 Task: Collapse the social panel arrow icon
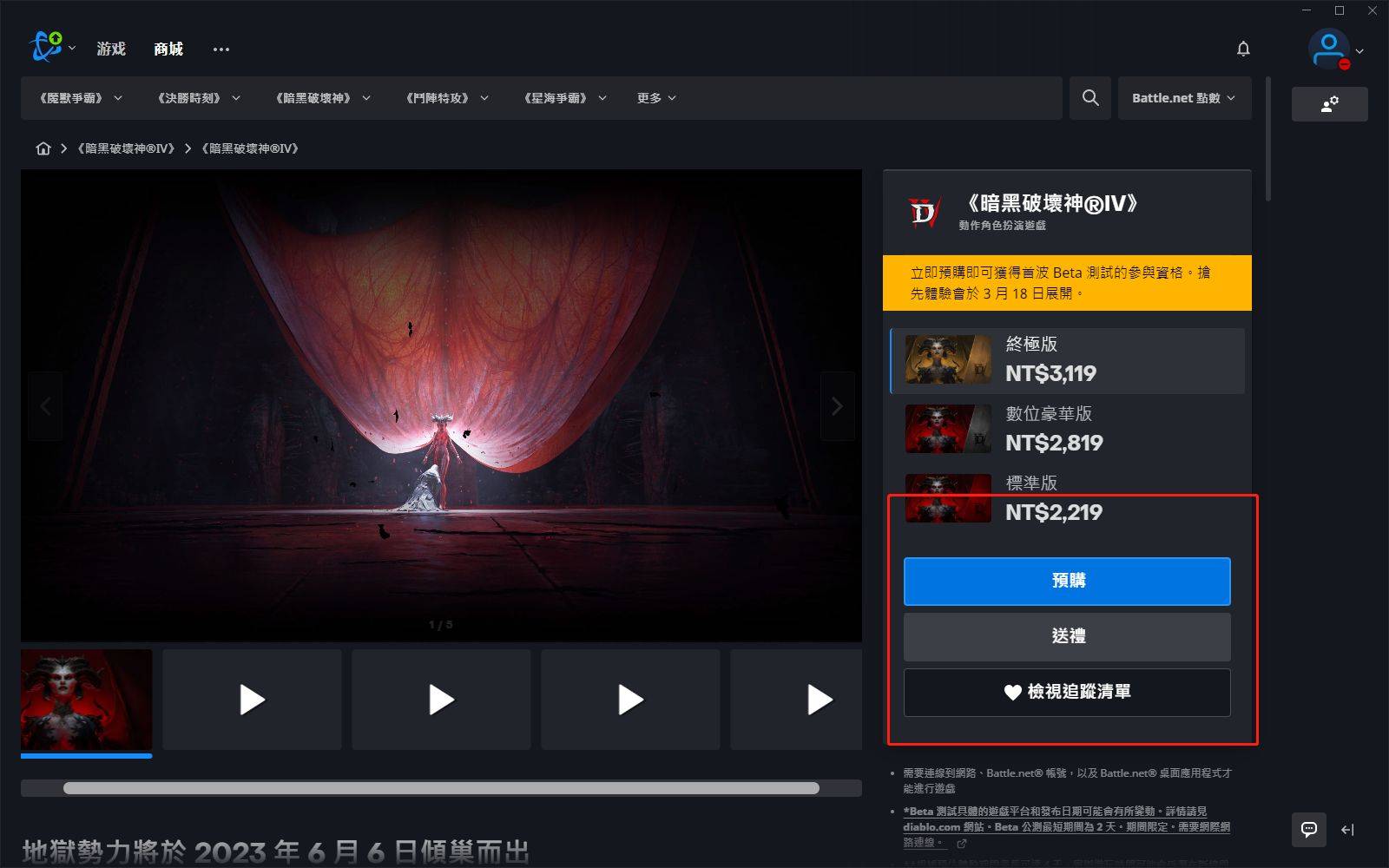pyautogui.click(x=1347, y=830)
